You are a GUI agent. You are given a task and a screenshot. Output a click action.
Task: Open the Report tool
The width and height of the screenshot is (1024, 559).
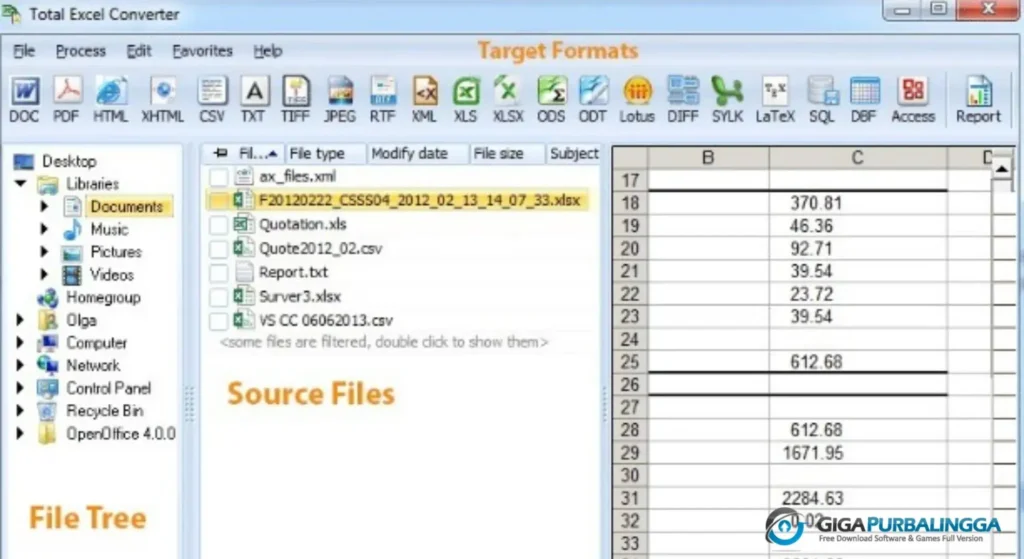pyautogui.click(x=978, y=99)
